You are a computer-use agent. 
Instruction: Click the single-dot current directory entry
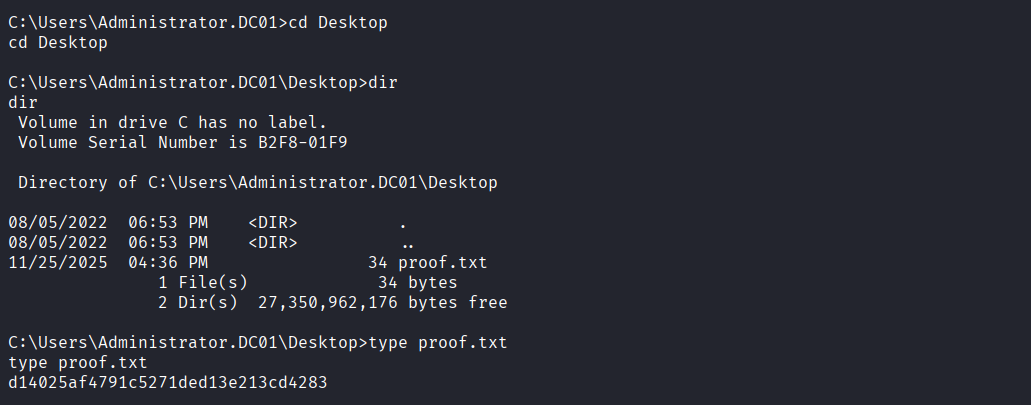(403, 223)
